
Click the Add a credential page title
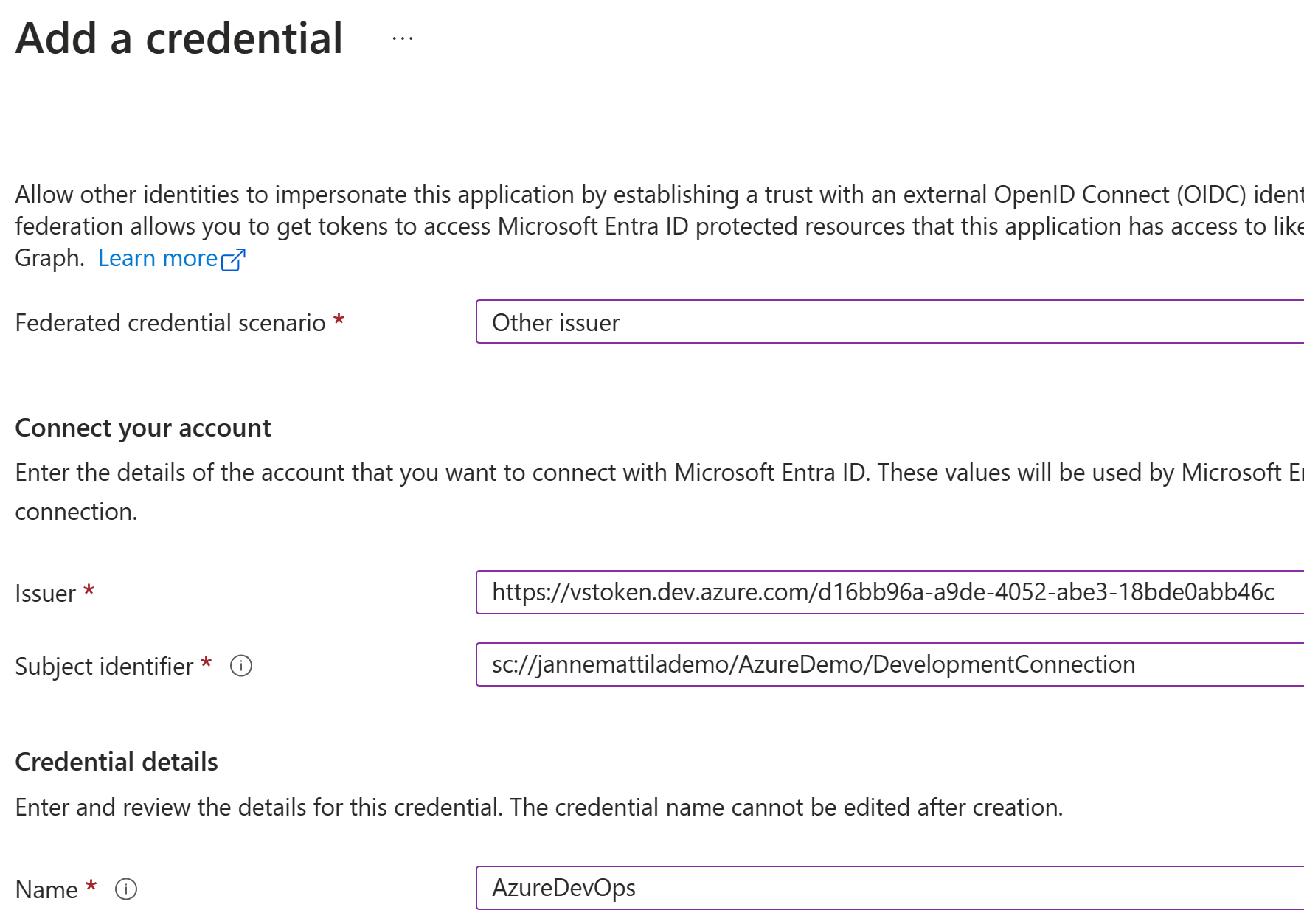coord(179,38)
